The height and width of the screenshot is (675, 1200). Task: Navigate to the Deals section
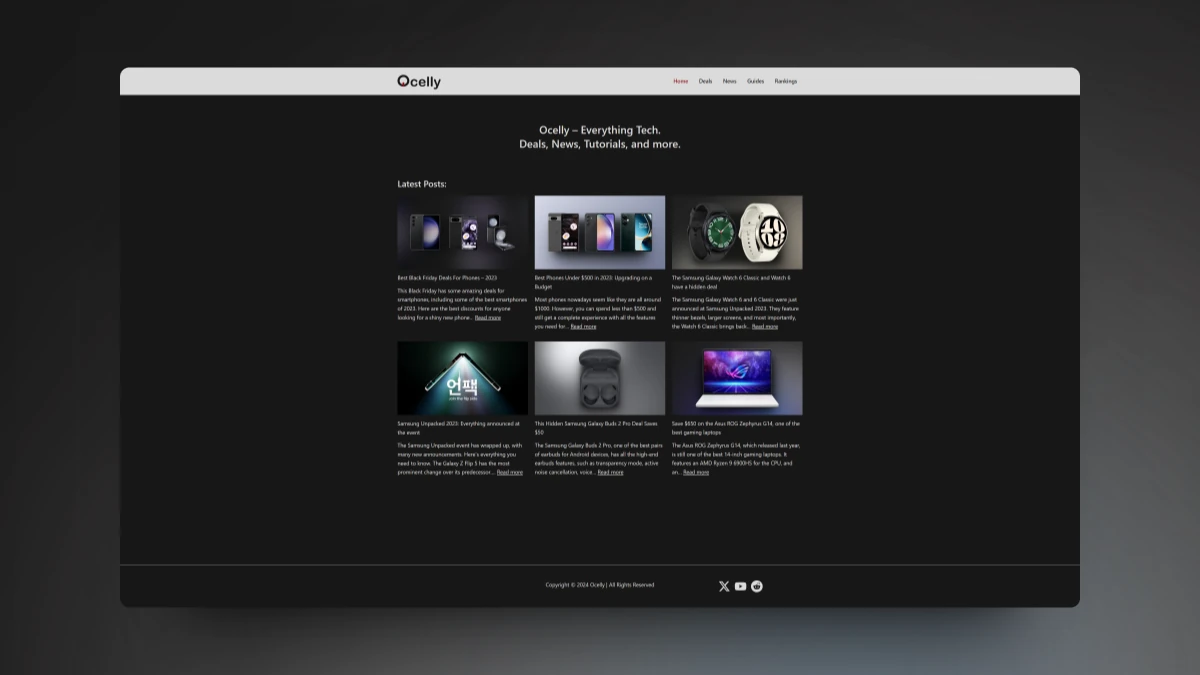(705, 81)
